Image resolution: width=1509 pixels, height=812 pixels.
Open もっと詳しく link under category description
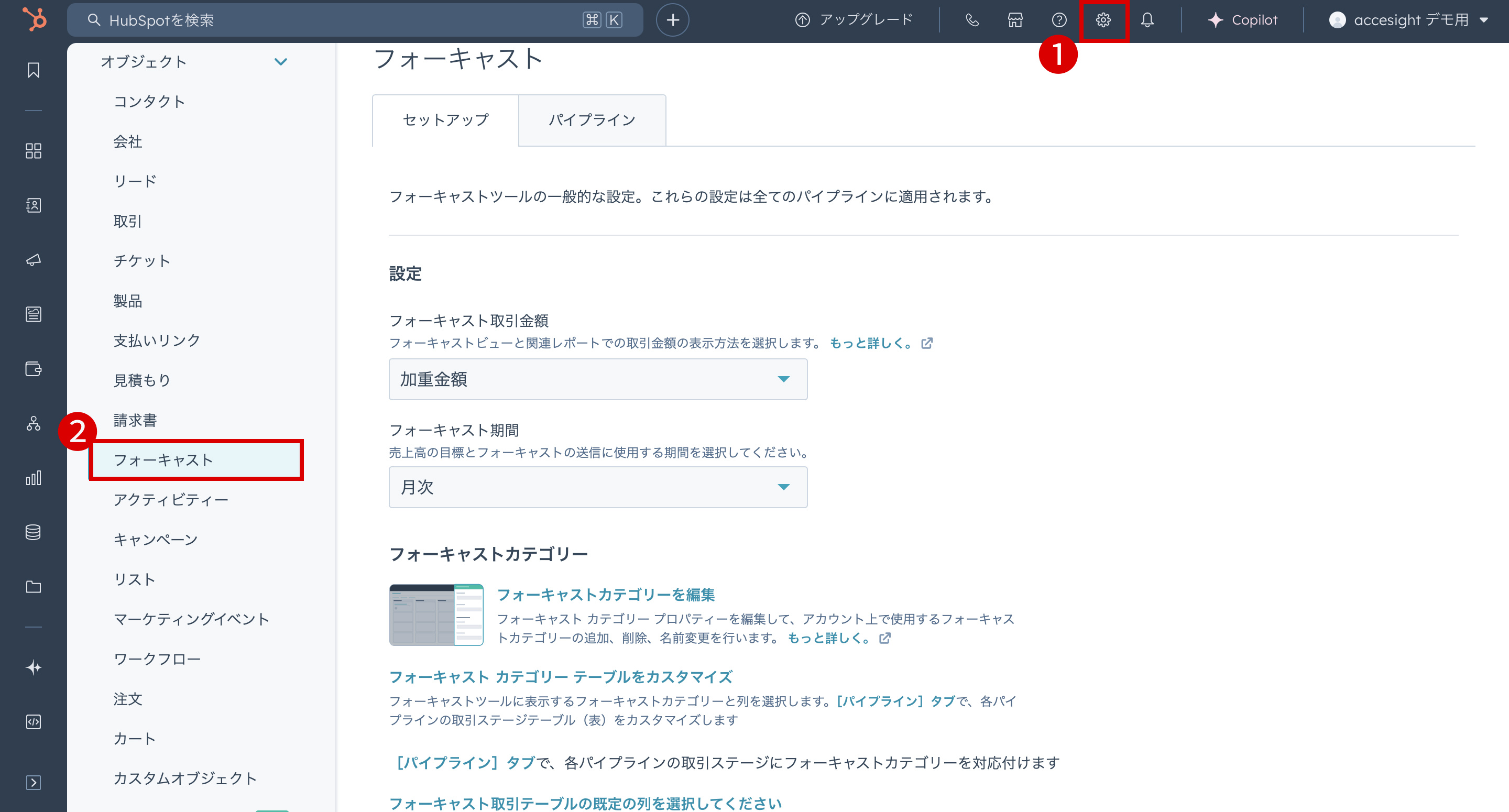pos(838,638)
